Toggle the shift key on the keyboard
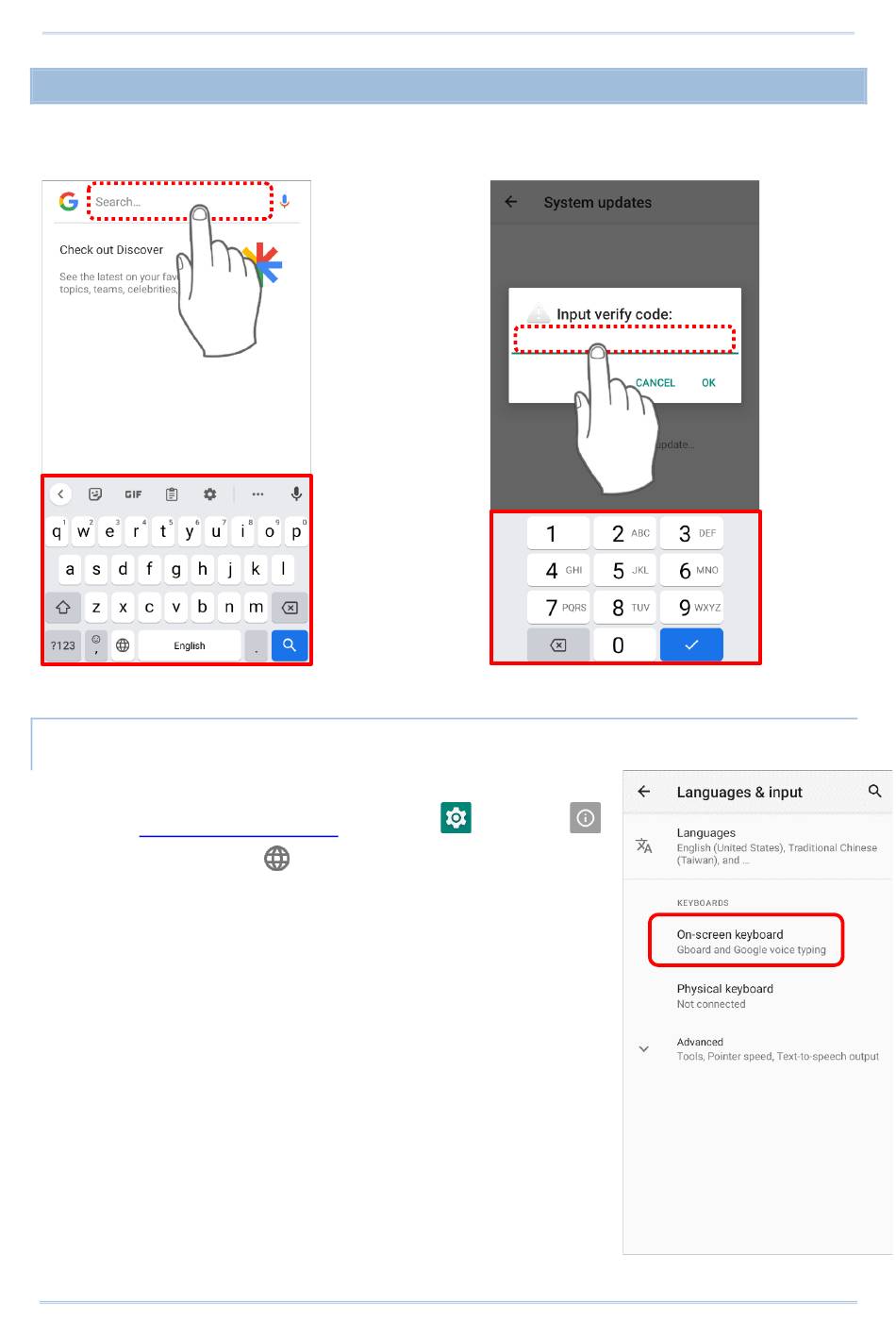 63,608
